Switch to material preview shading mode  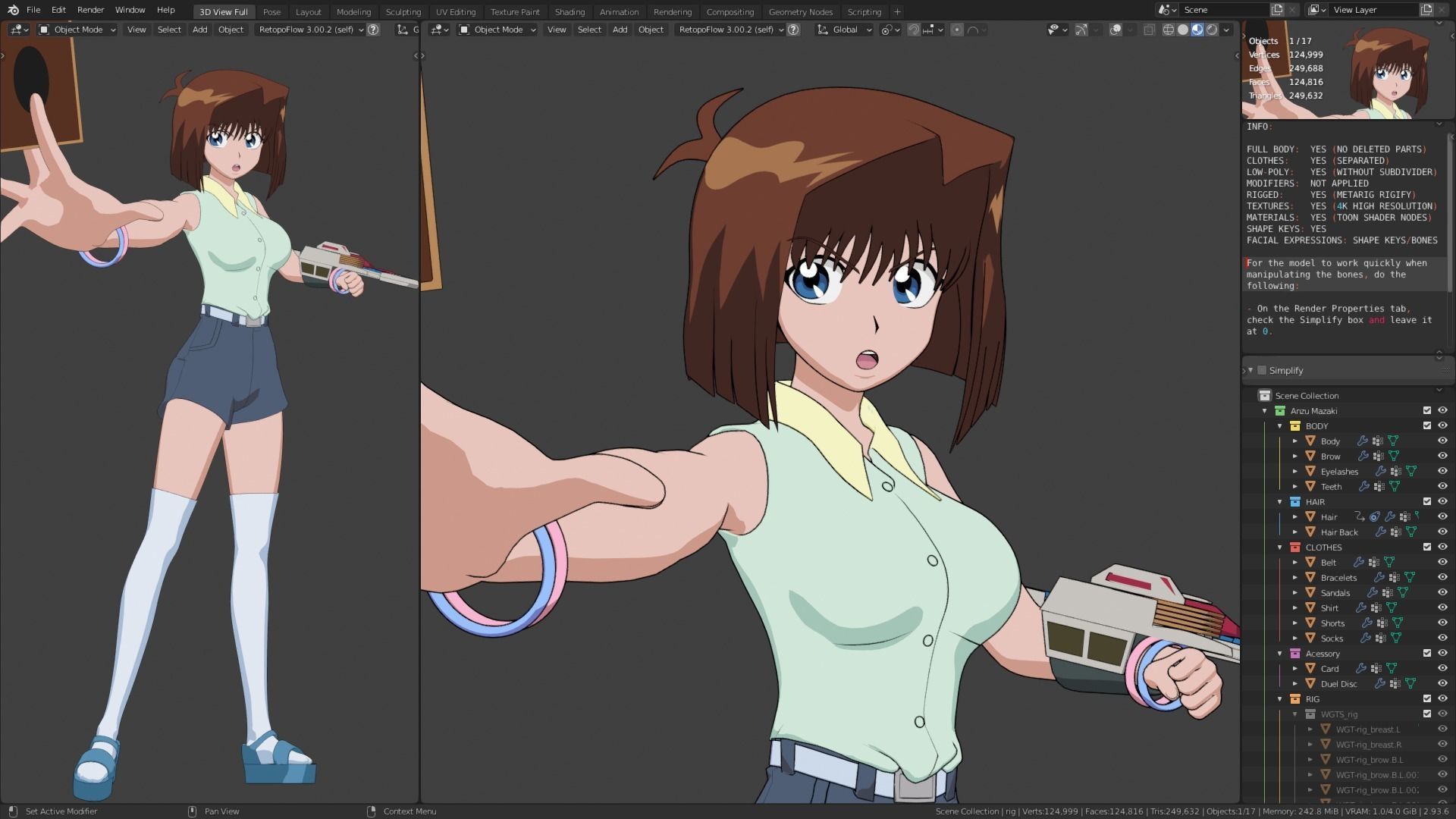pos(1197,30)
